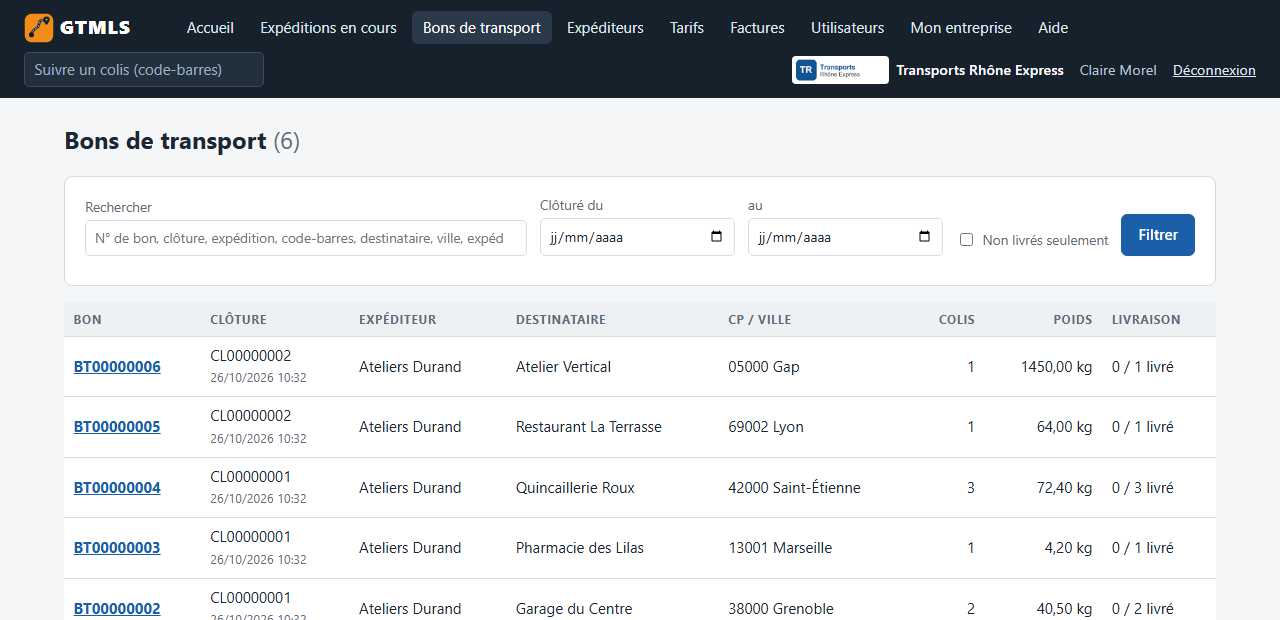Go to the Accueil menu
Image resolution: width=1280 pixels, height=620 pixels.
coord(210,28)
